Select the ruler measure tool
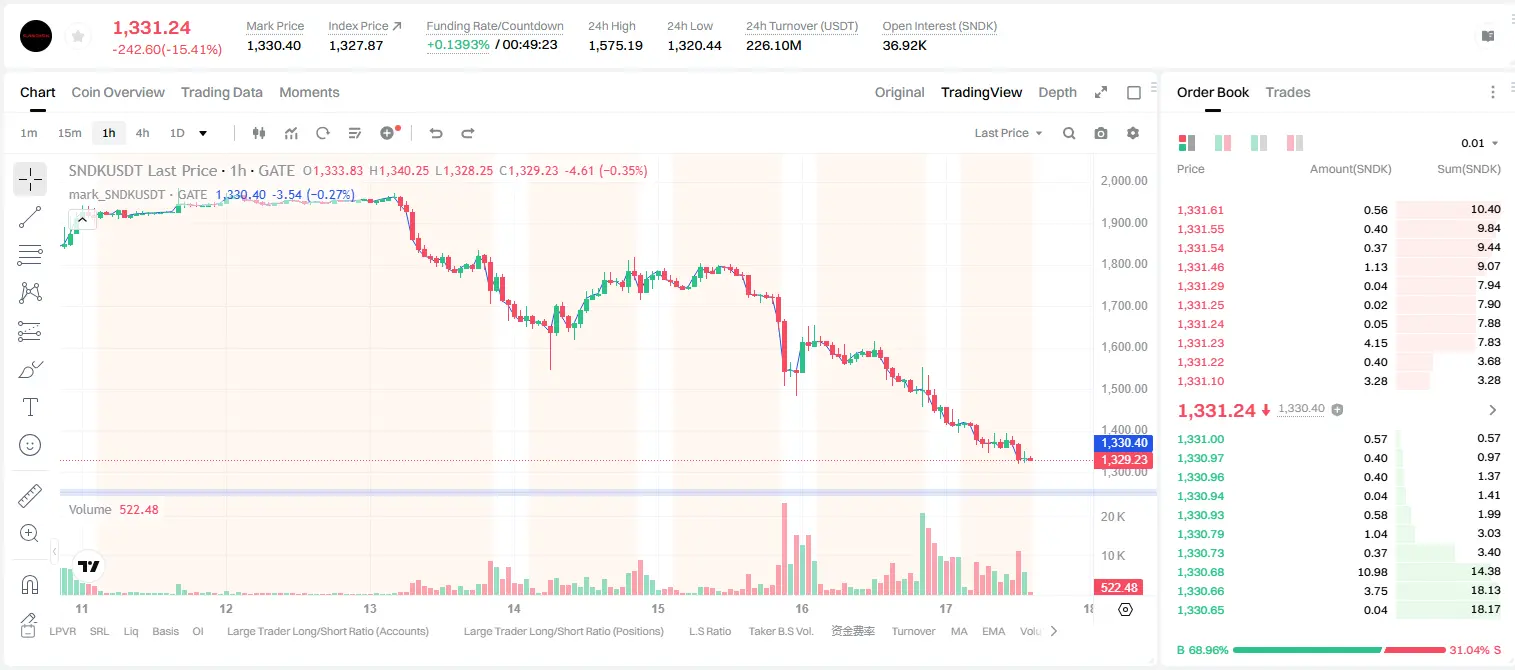1515x670 pixels. (x=30, y=495)
